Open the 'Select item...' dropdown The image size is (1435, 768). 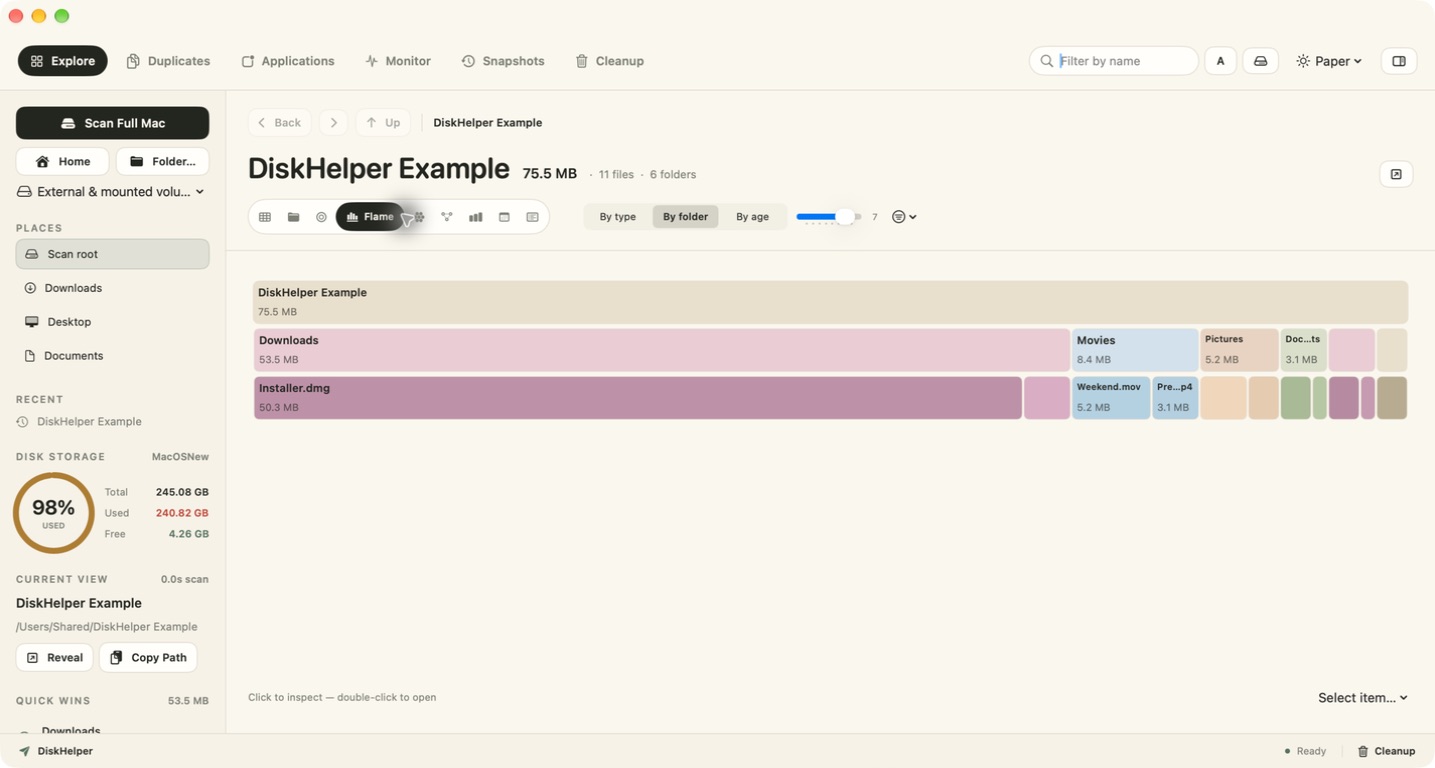point(1362,698)
